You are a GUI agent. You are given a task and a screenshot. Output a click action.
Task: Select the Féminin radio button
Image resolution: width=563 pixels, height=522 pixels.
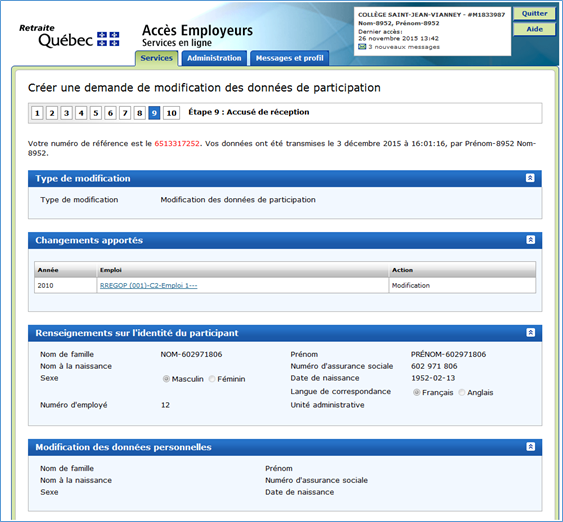point(212,379)
